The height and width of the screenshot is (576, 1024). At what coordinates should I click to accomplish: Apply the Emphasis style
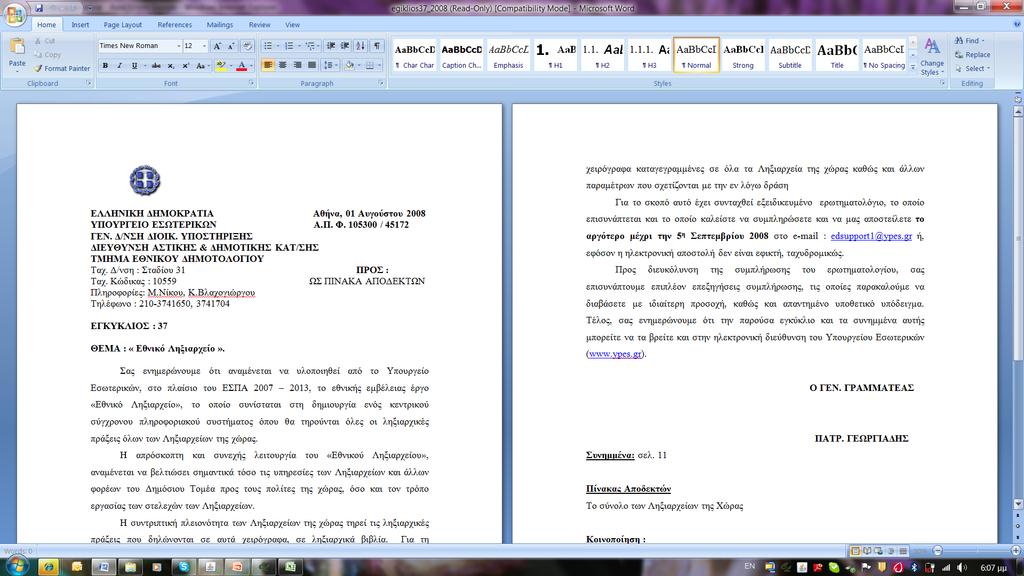coord(508,56)
